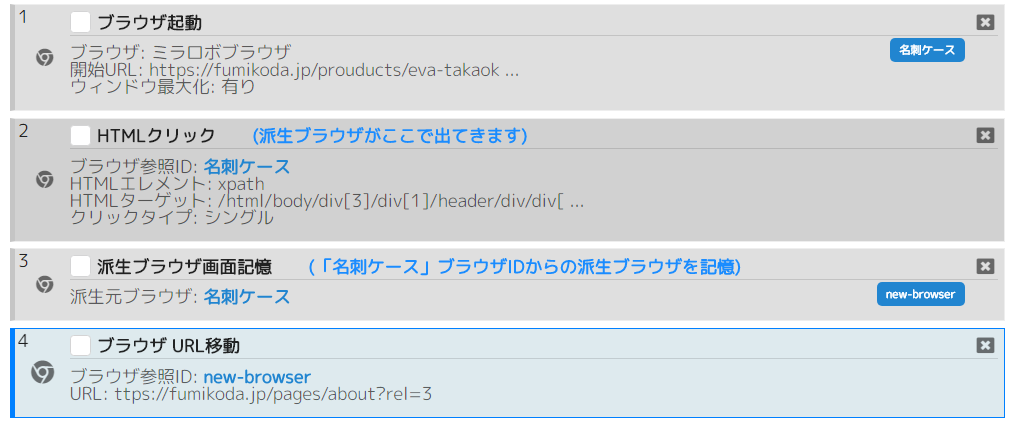The height and width of the screenshot is (428, 1009).
Task: Open 名刺ケース reference in HTMLクリック step
Action: 247,167
